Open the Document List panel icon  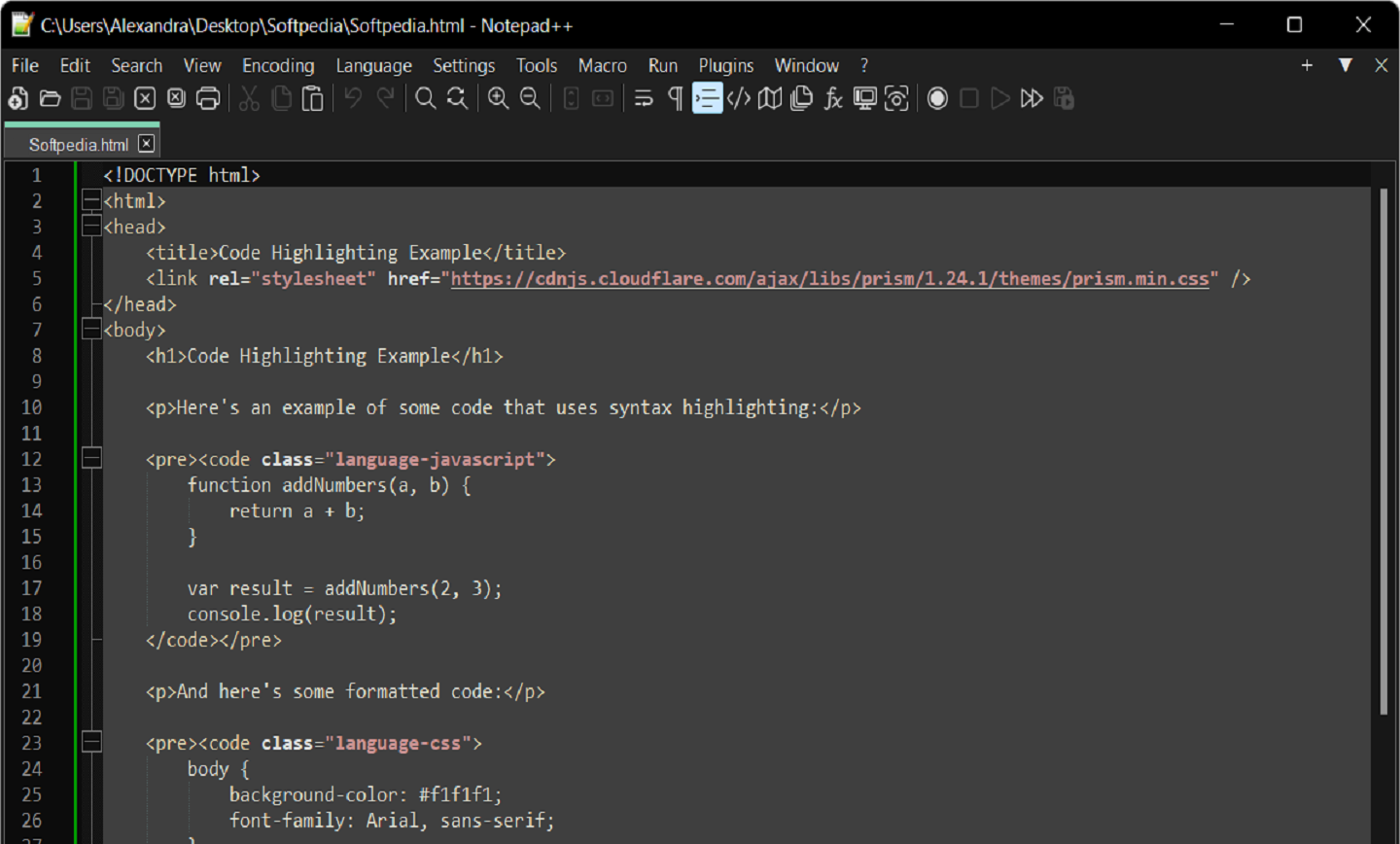(x=801, y=98)
